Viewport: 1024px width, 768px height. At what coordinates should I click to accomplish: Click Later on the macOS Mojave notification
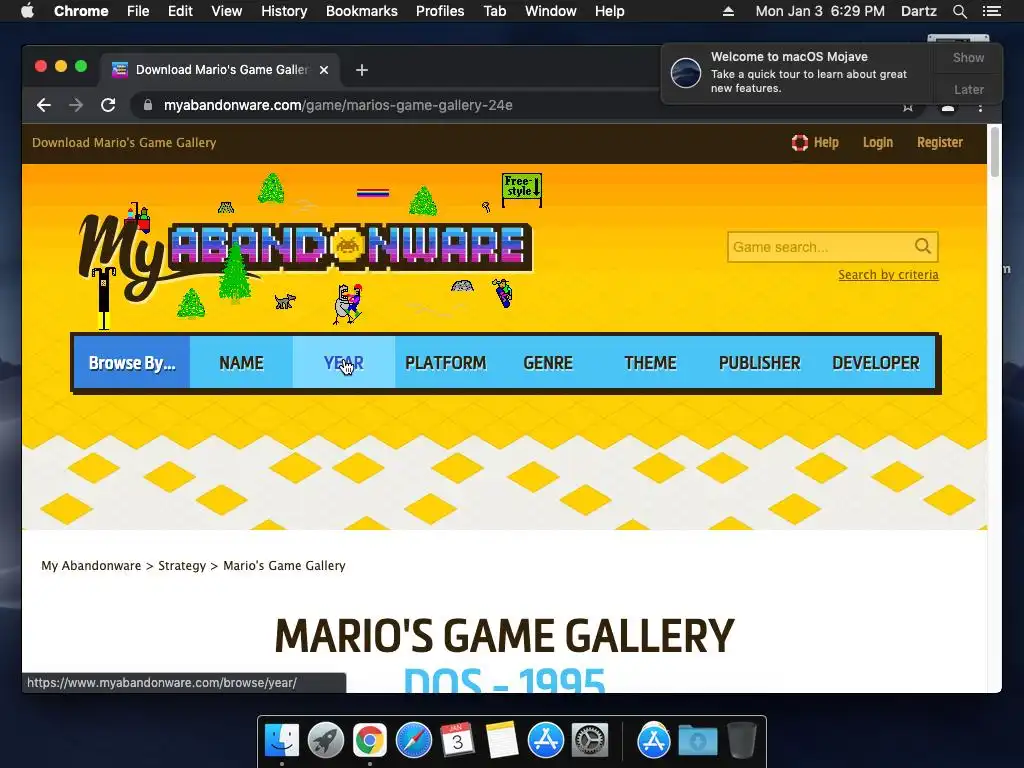pos(968,89)
